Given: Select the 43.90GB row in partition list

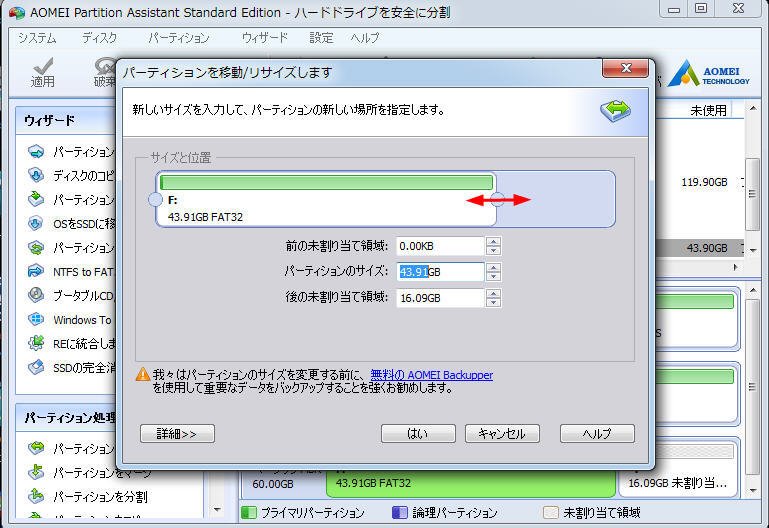Looking at the screenshot, I should tap(698, 248).
